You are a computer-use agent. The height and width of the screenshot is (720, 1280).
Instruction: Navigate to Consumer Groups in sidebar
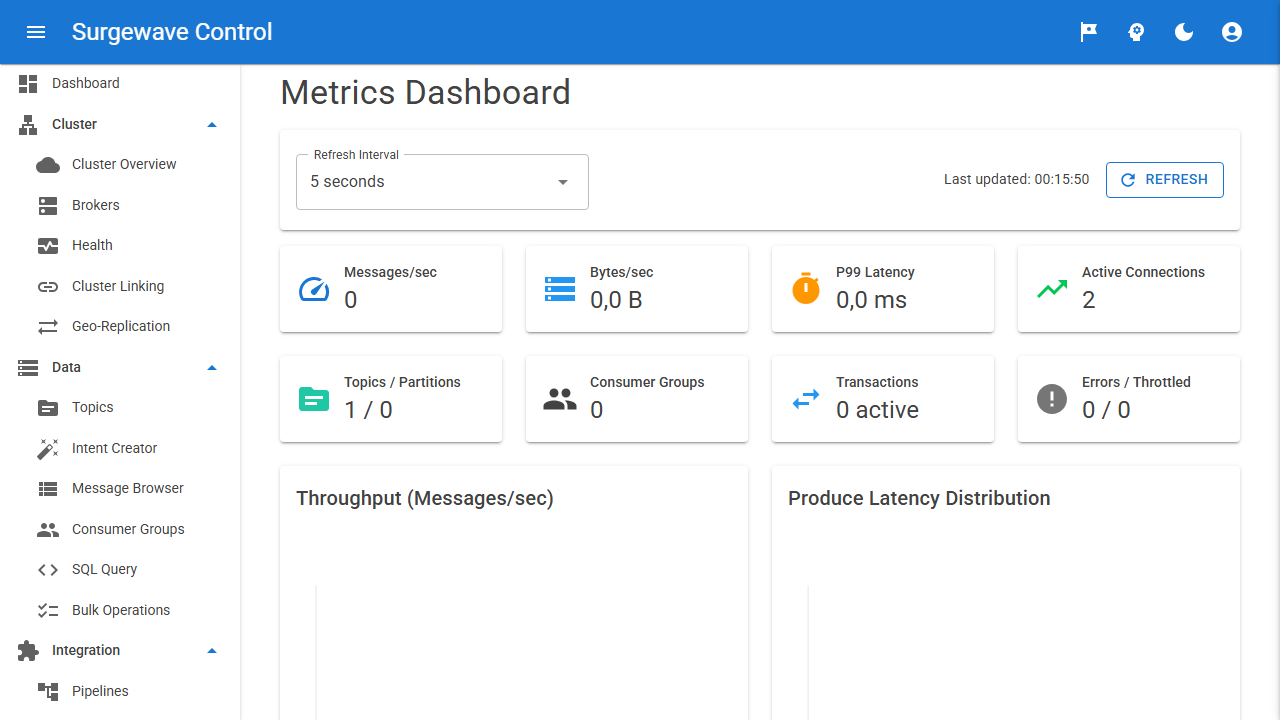click(120, 530)
